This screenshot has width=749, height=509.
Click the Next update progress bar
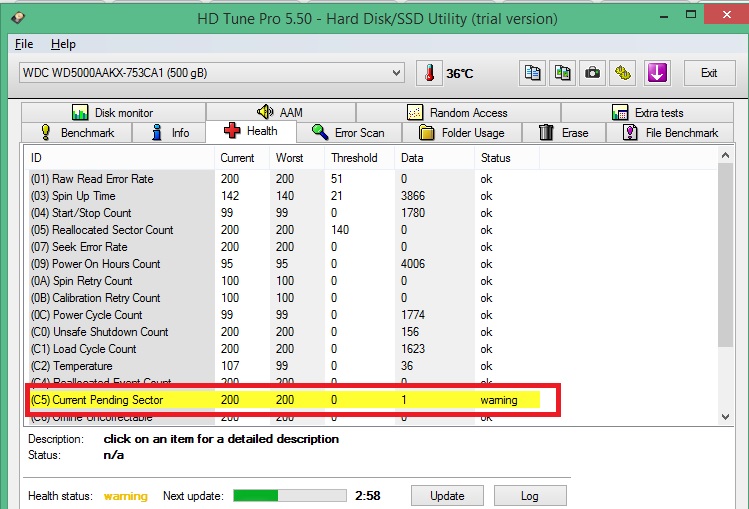[290, 496]
